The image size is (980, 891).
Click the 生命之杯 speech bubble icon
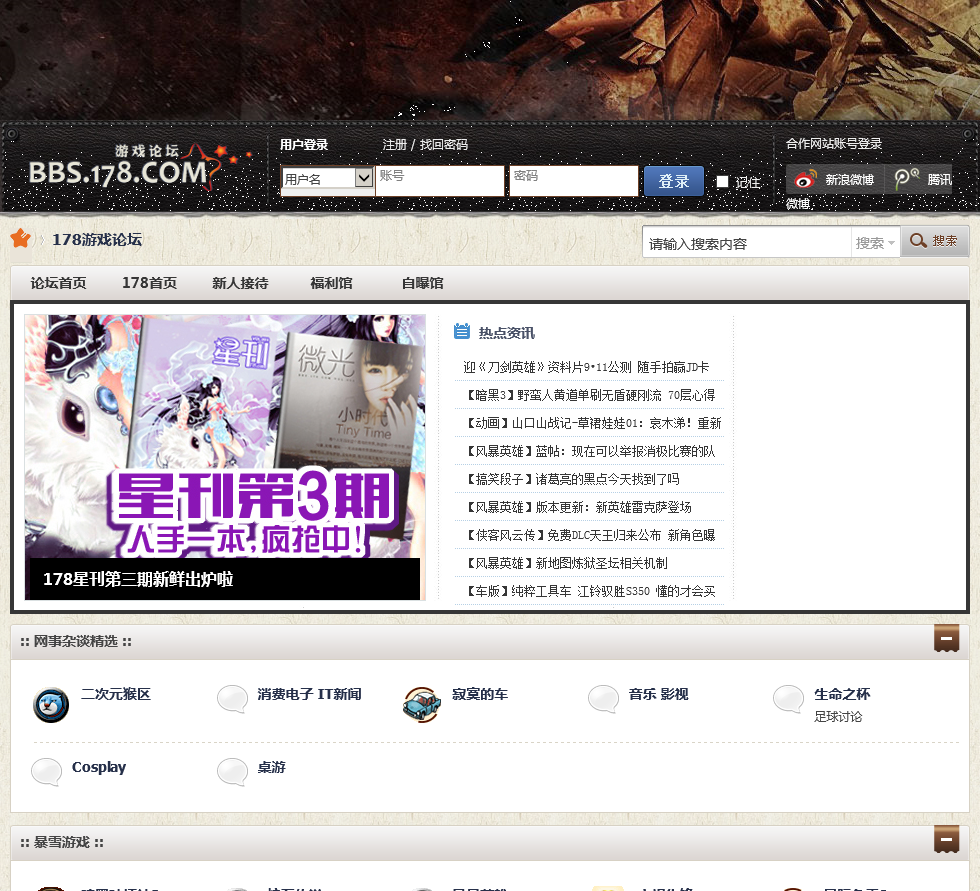pyautogui.click(x=789, y=699)
